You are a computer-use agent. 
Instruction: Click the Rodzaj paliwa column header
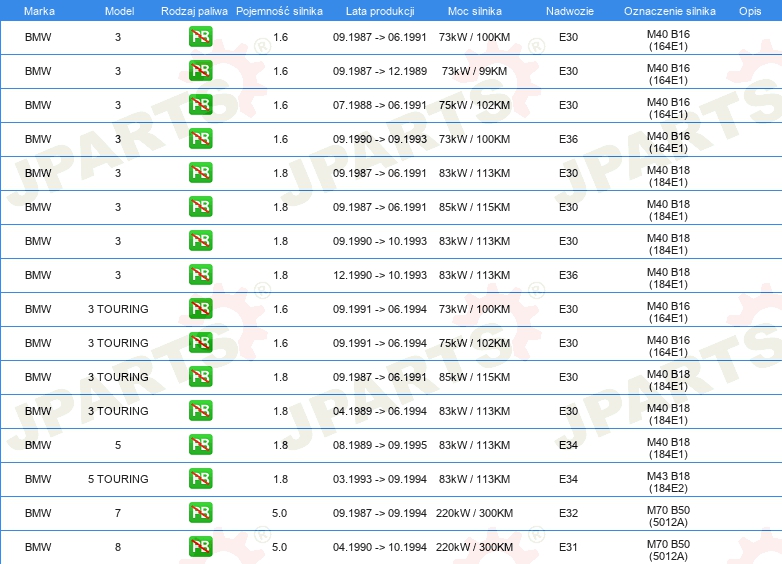point(194,11)
